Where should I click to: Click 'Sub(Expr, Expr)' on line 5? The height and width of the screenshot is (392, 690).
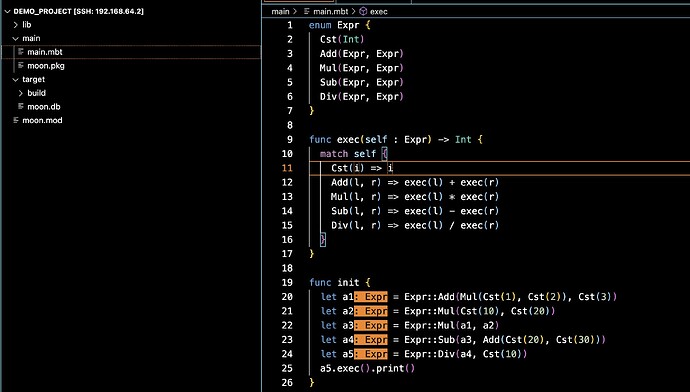tap(361, 82)
